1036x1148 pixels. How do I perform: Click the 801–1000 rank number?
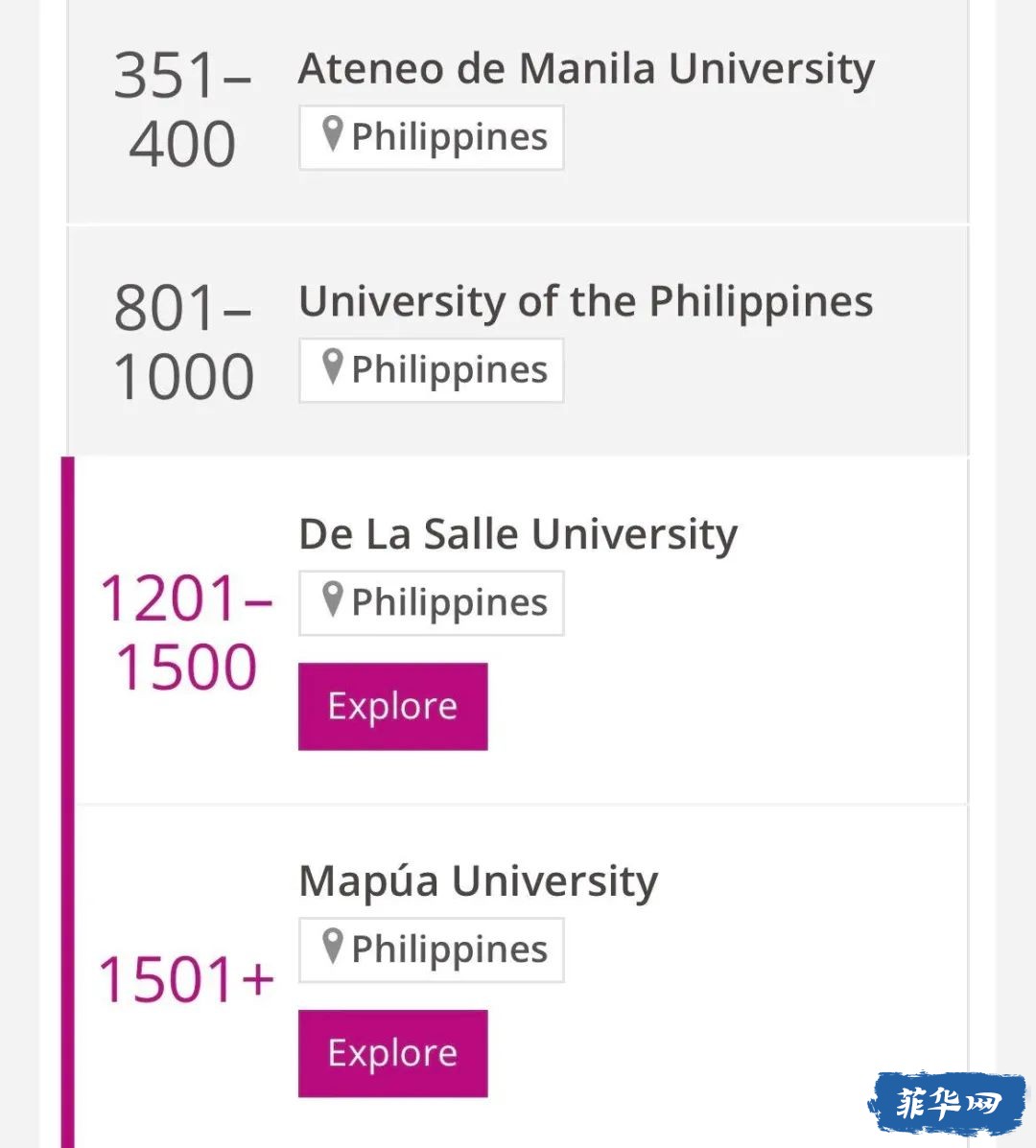tap(183, 341)
